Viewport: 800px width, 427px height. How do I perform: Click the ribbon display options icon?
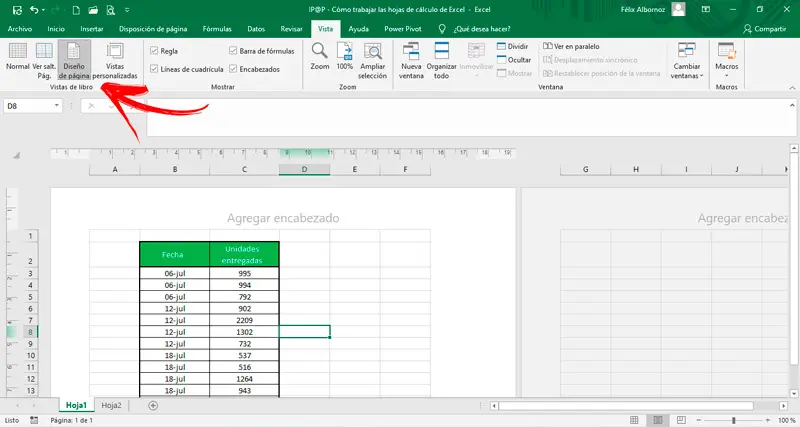click(x=706, y=9)
